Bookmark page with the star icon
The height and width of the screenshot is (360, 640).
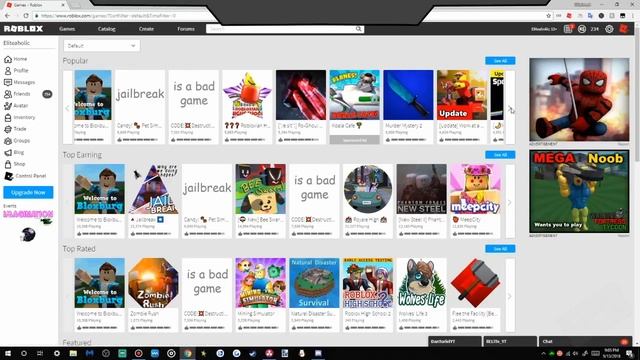pyautogui.click(x=548, y=16)
